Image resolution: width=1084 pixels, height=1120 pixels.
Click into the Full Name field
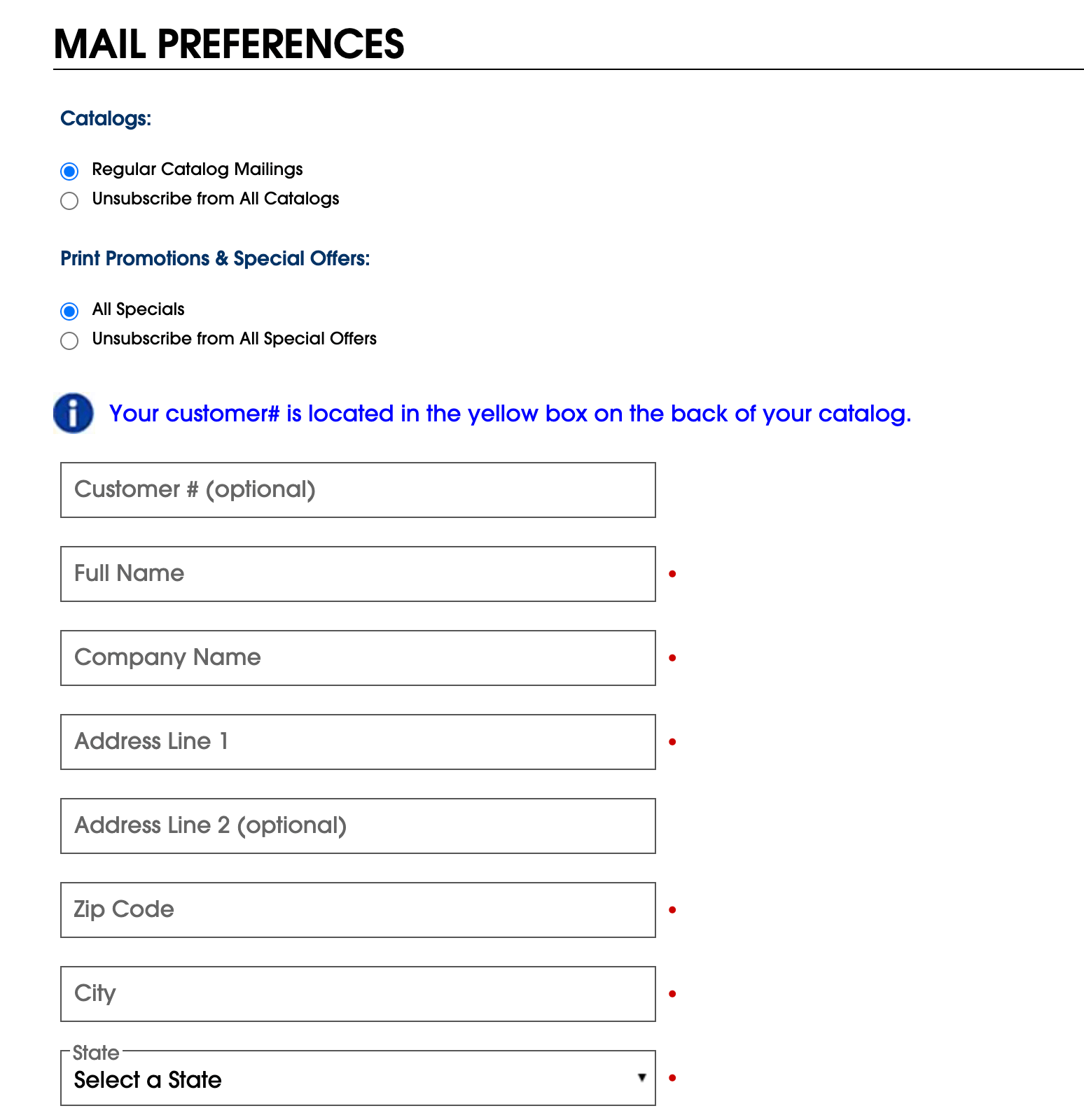358,574
